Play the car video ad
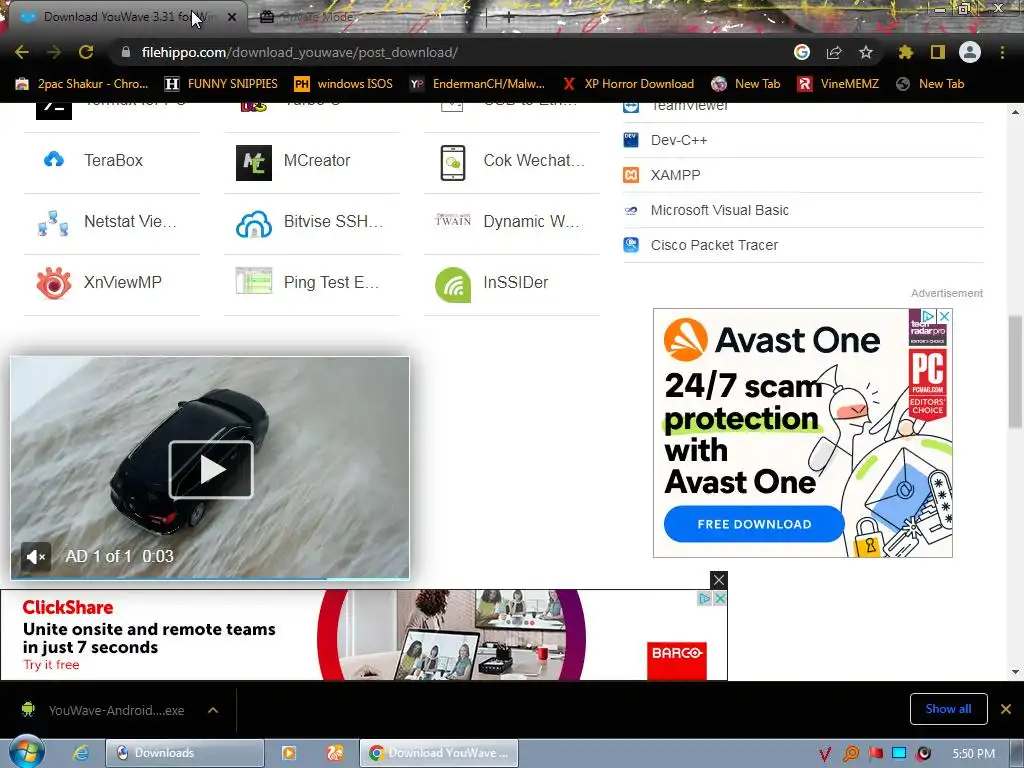The width and height of the screenshot is (1024, 768). [x=211, y=469]
